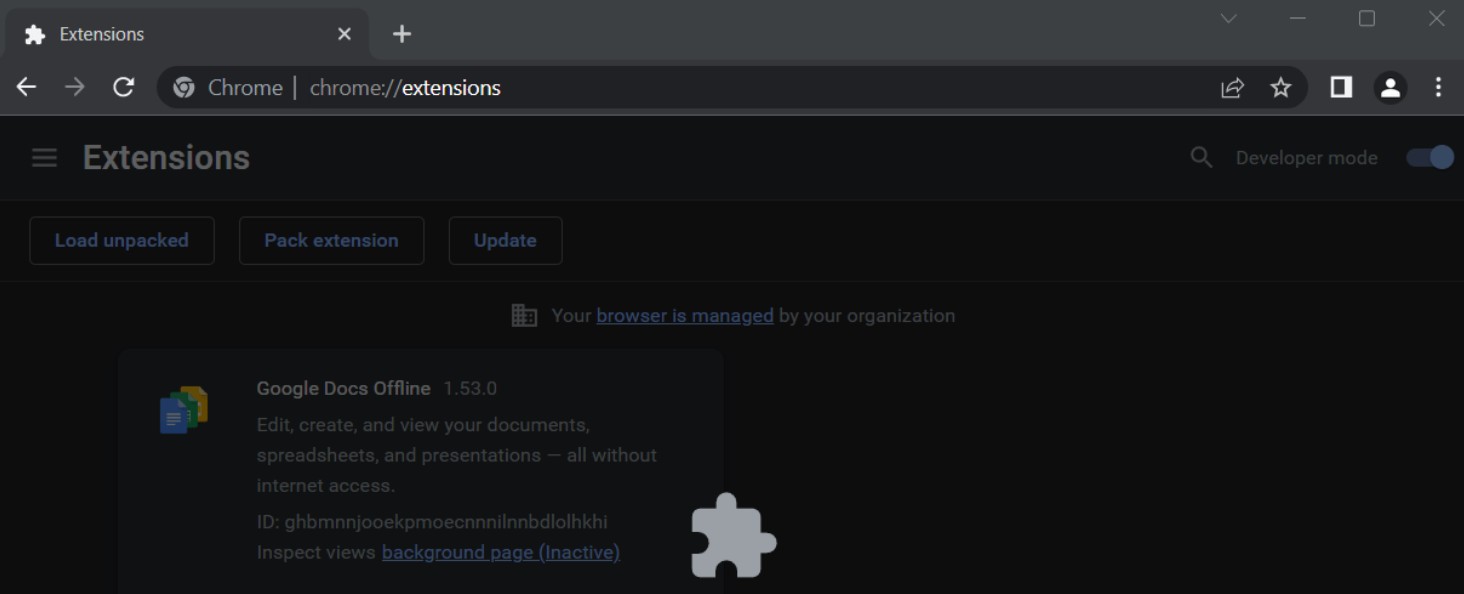Click the managed organization building icon

pos(524,316)
